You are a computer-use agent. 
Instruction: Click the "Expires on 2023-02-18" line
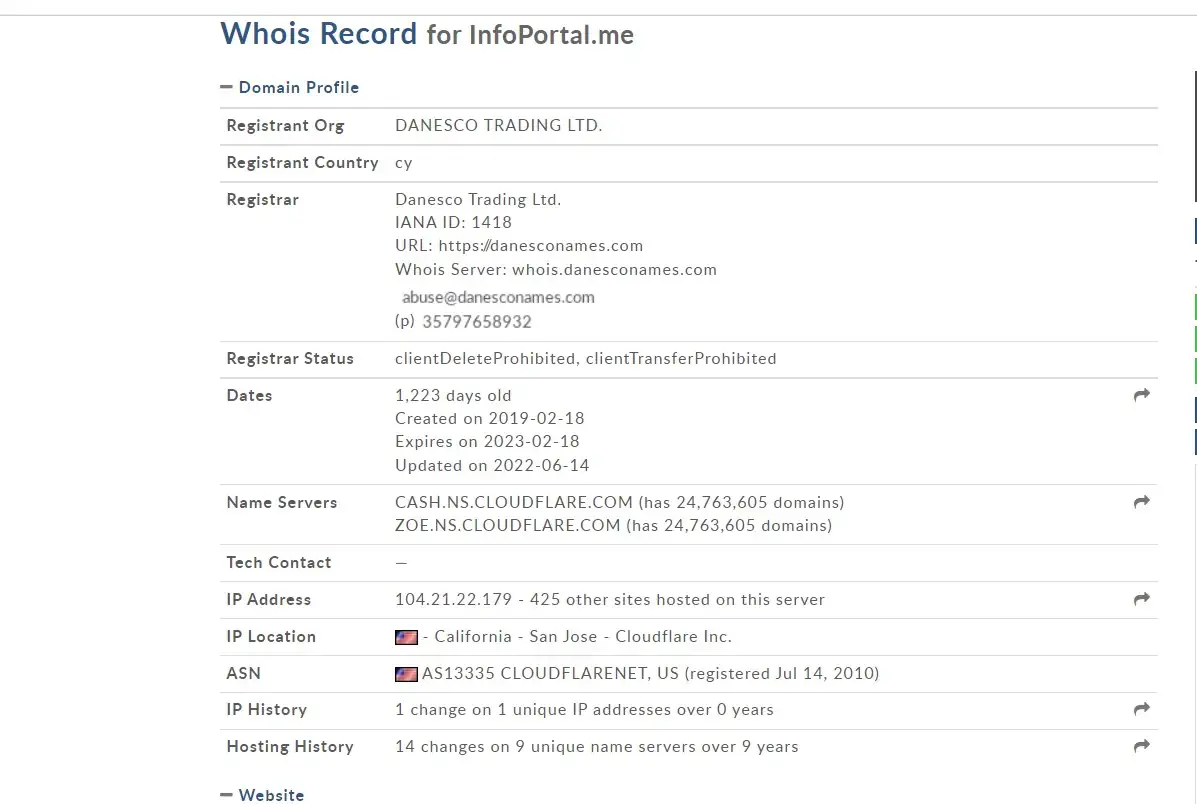487,441
